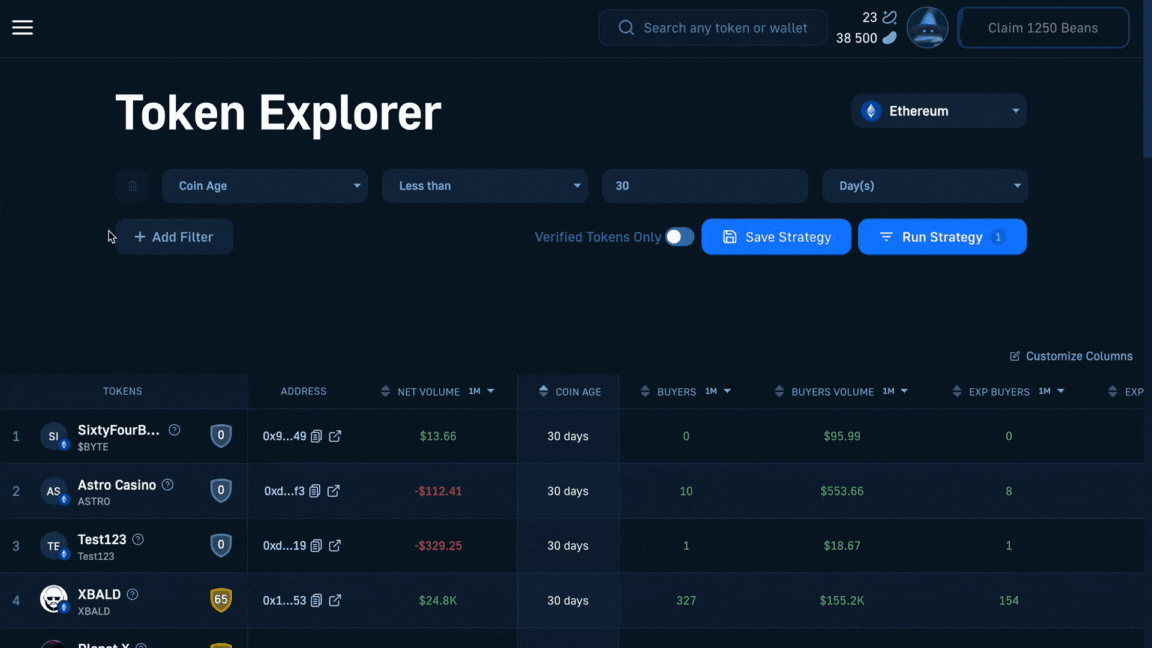Image resolution: width=1152 pixels, height=648 pixels.
Task: Click Test123 buyers volume $18.67
Action: [842, 546]
